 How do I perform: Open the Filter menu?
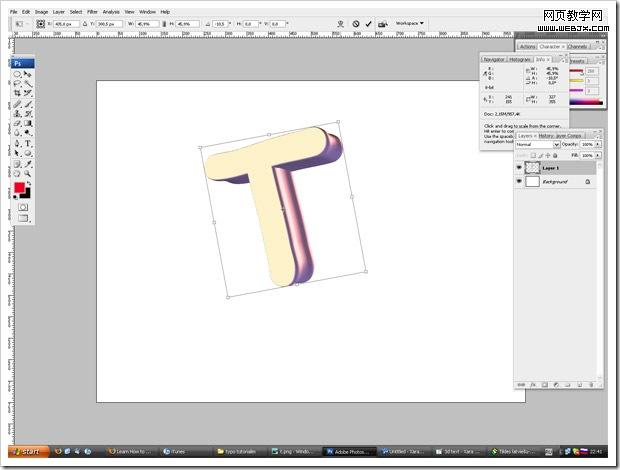click(x=92, y=12)
